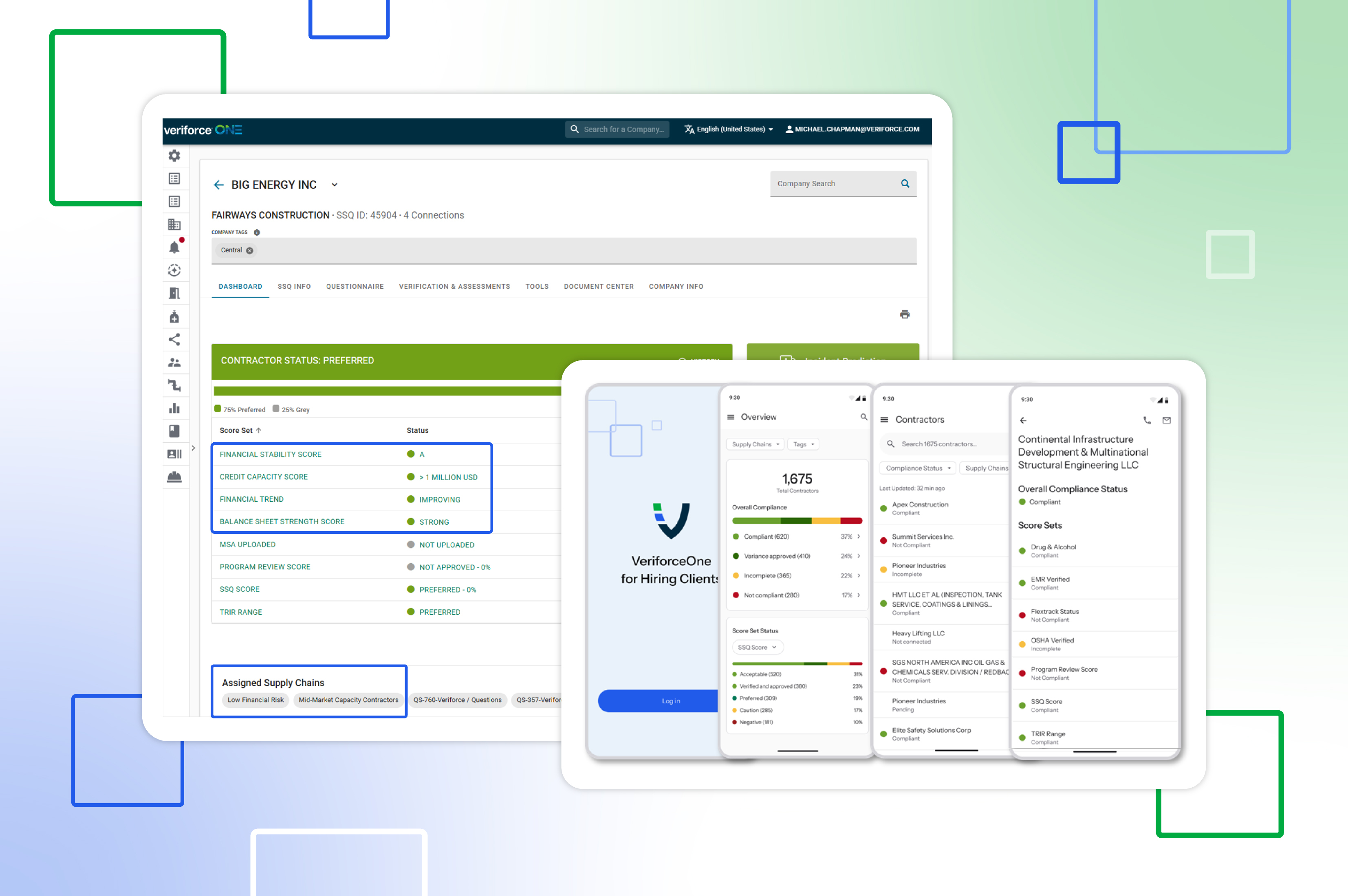
Task: Click the Company Search magnifier icon
Action: 905,183
